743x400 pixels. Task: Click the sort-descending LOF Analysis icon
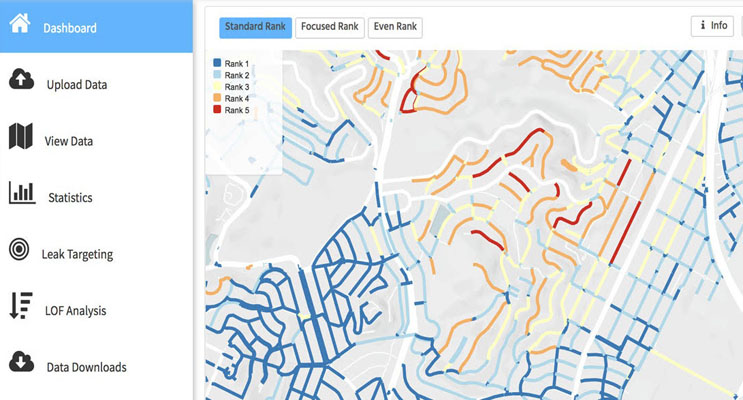click(x=20, y=306)
